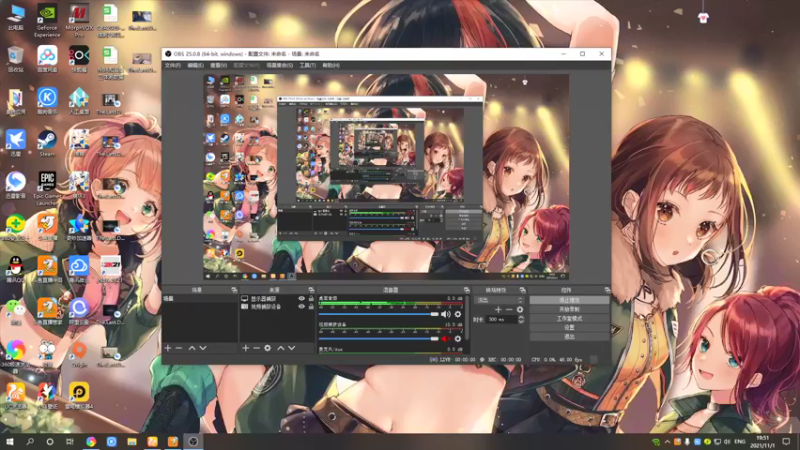Image resolution: width=800 pixels, height=450 pixels.
Task: Remove the selected scene with the minus icon
Action: (x=179, y=348)
